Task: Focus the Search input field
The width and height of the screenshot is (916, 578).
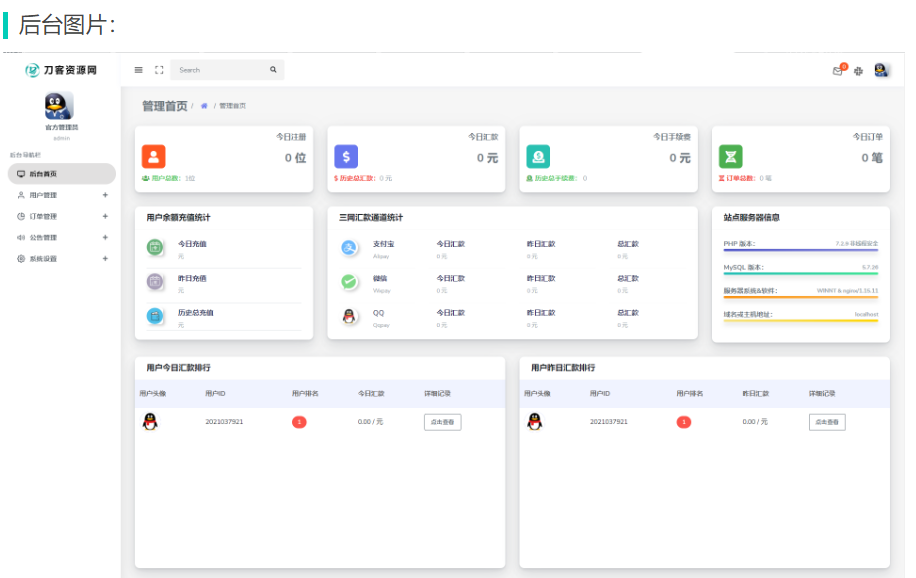Action: (x=220, y=70)
